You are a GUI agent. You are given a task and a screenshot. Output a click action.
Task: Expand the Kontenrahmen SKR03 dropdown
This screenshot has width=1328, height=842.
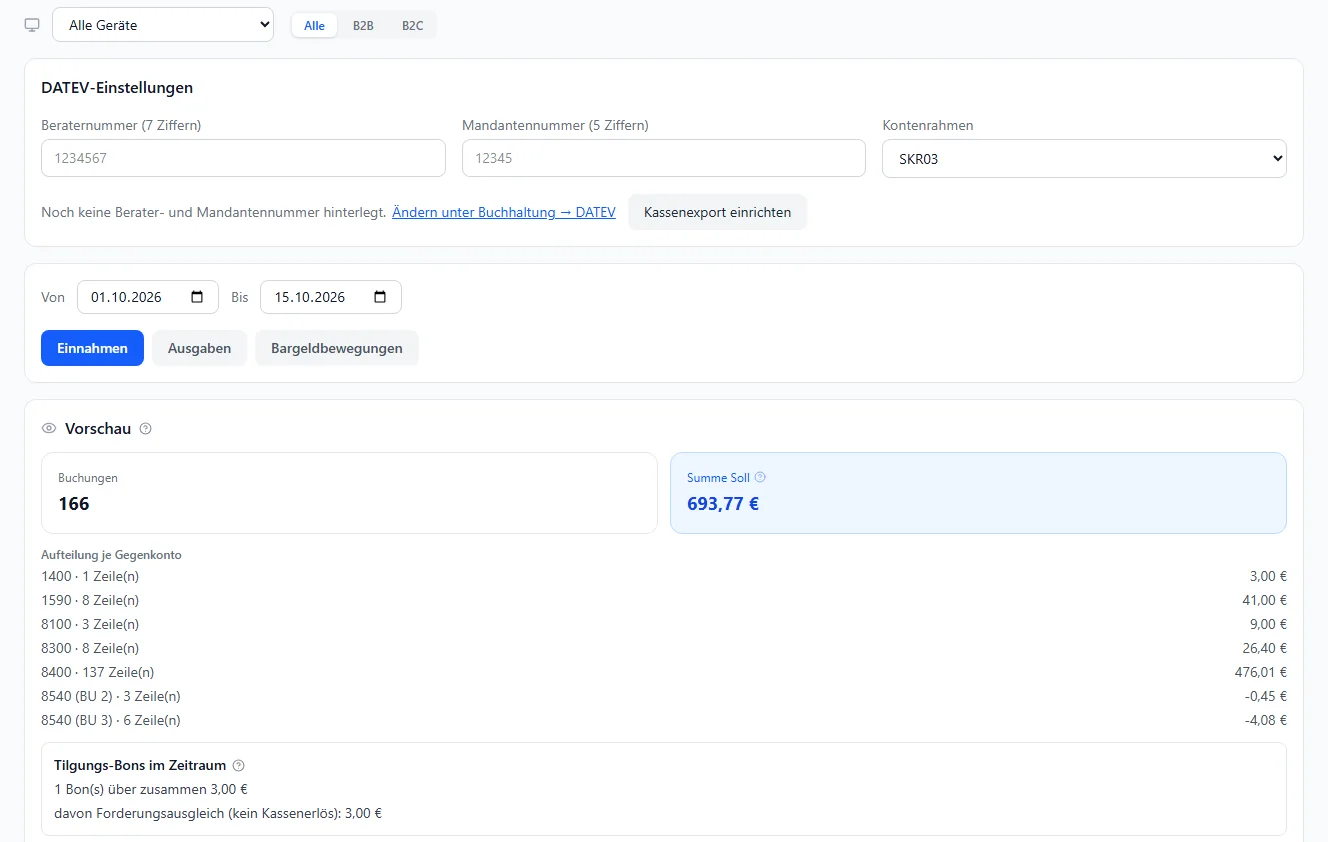tap(1084, 158)
